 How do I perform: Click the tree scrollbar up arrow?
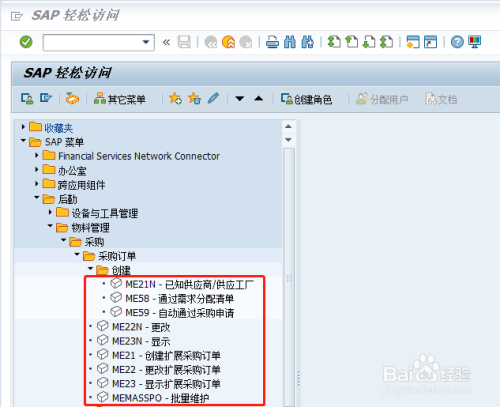tap(289, 127)
